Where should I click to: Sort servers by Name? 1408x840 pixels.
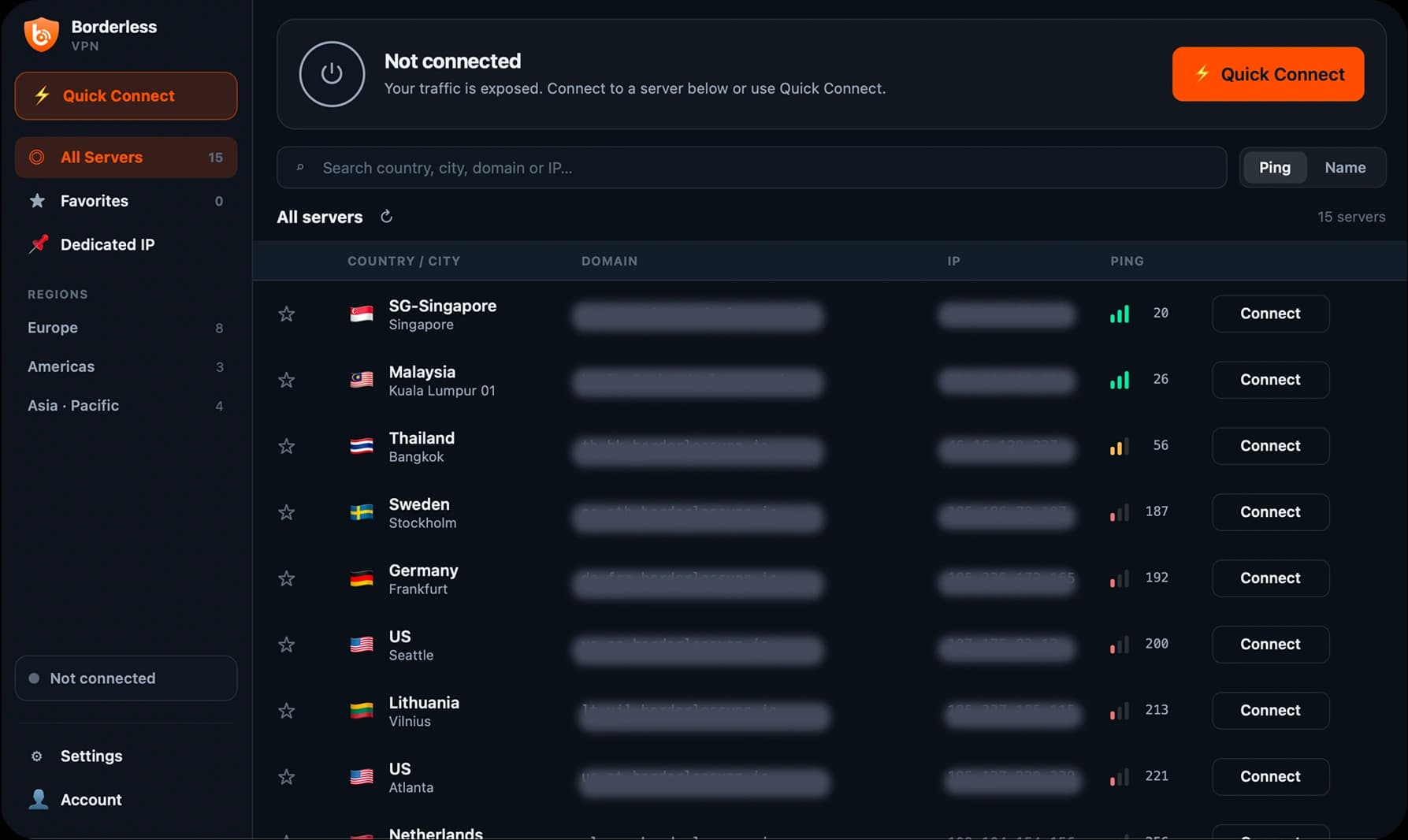1345,167
